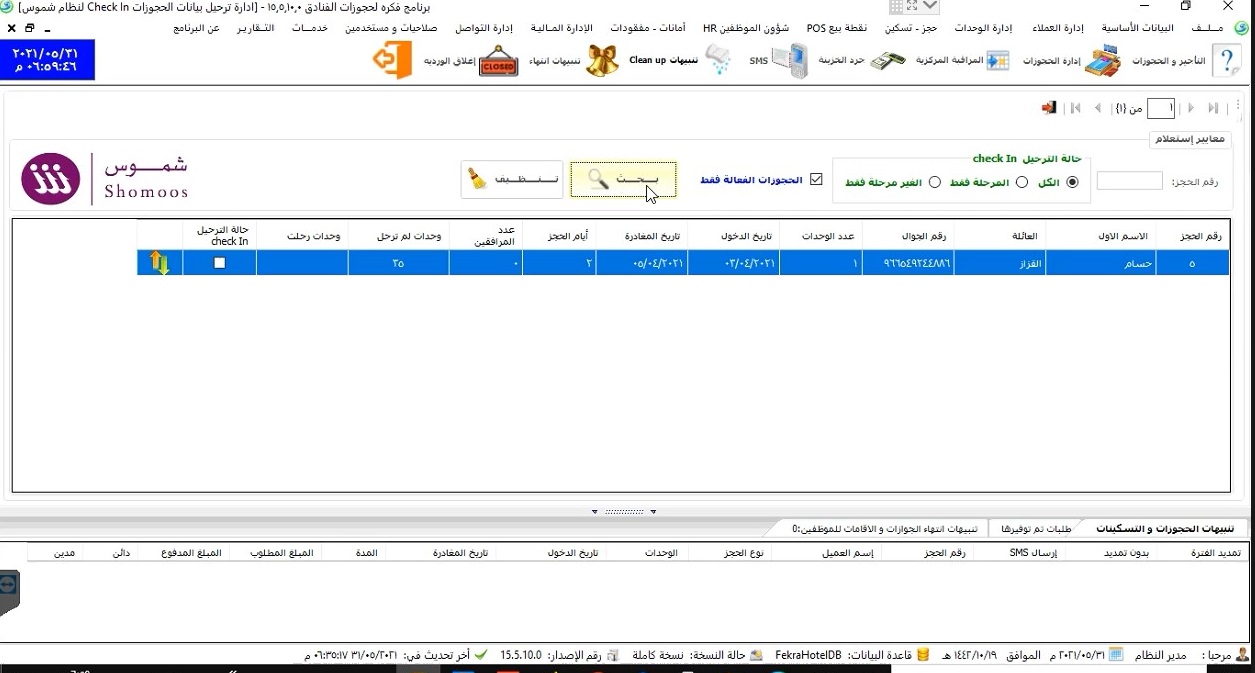Select the 'المرحلة فقط' radio option

coord(1021,182)
